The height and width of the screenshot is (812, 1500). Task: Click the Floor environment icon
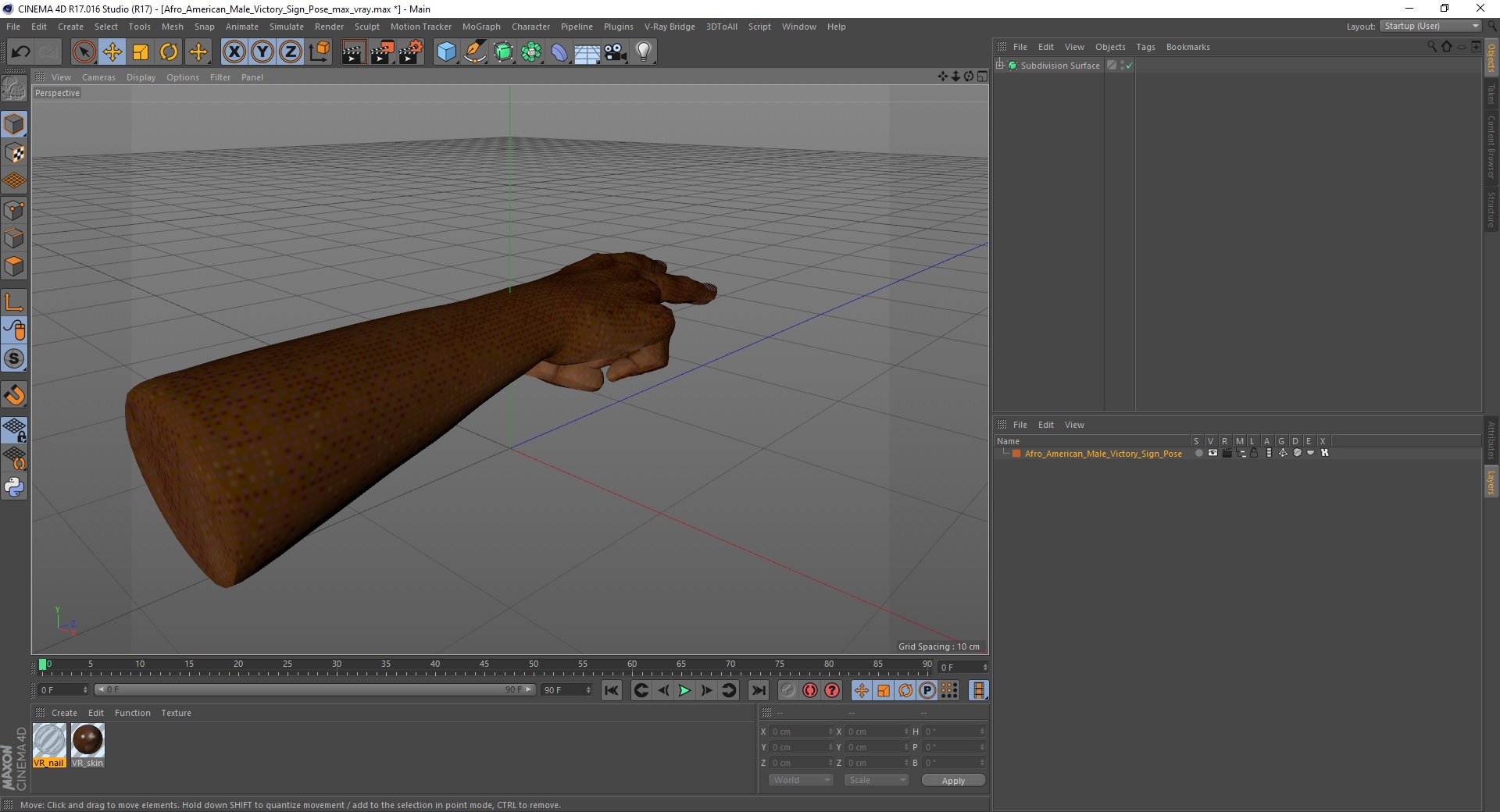[587, 52]
